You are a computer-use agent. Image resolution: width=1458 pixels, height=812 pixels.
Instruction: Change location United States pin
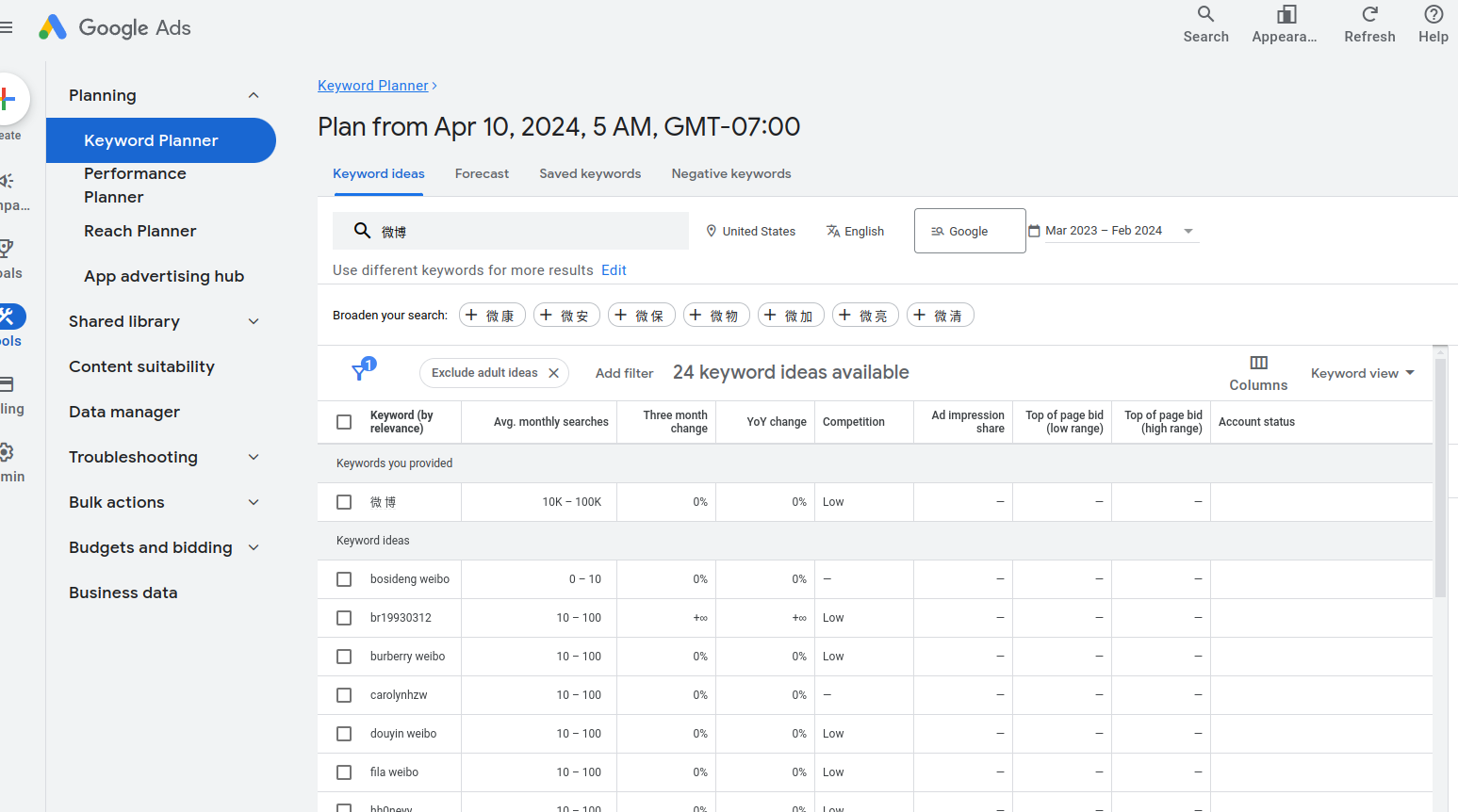[x=750, y=231]
